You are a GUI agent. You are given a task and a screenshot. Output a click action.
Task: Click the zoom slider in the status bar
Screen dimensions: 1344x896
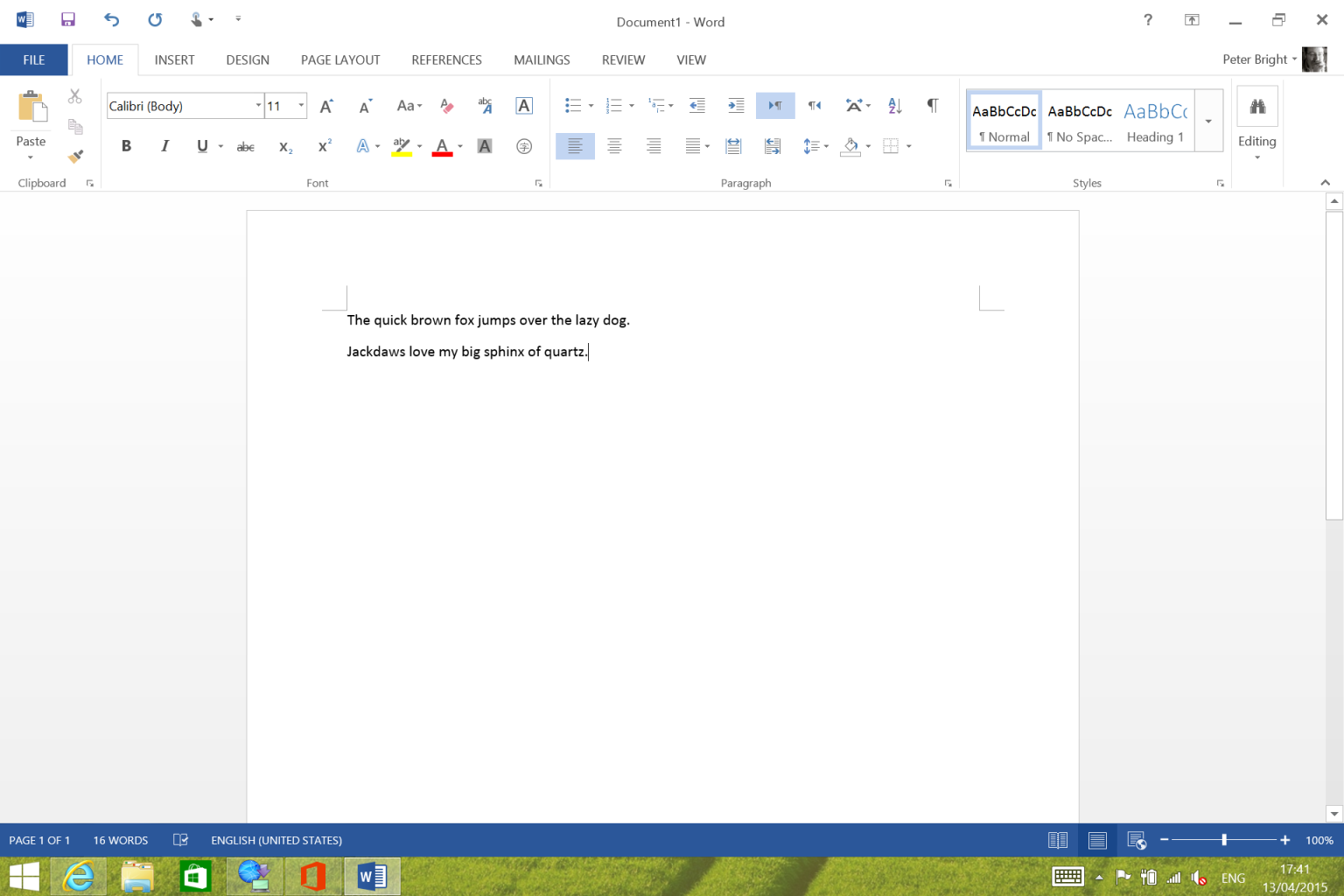[x=1224, y=840]
